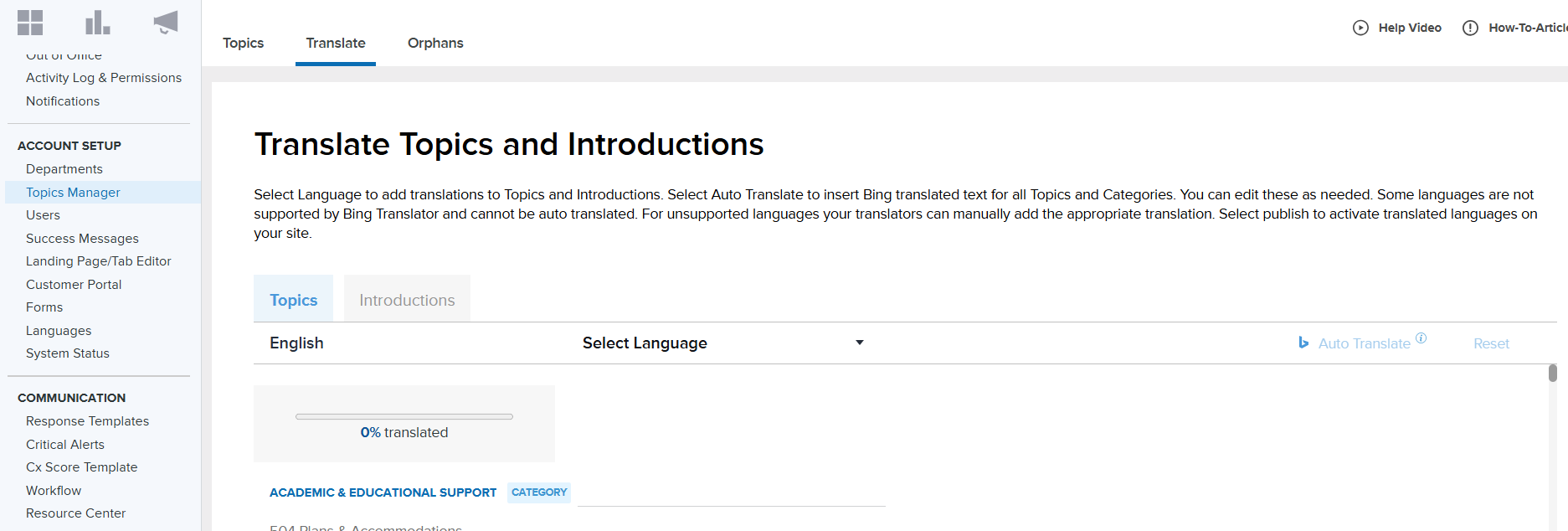Click the Academic & Educational Support category
Viewport: 1568px width, 531px height.
[x=383, y=492]
